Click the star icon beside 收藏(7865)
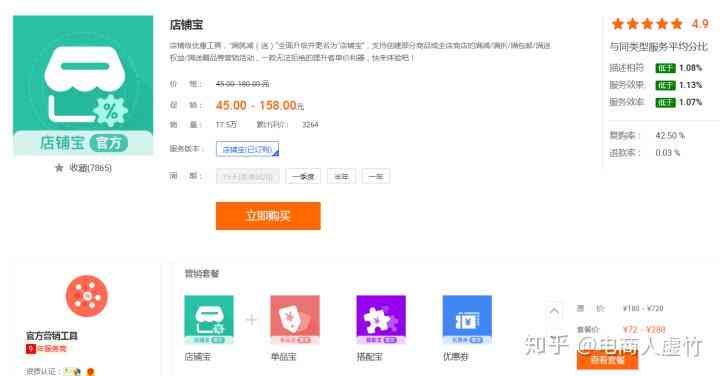This screenshot has width=720, height=376. tap(59, 168)
